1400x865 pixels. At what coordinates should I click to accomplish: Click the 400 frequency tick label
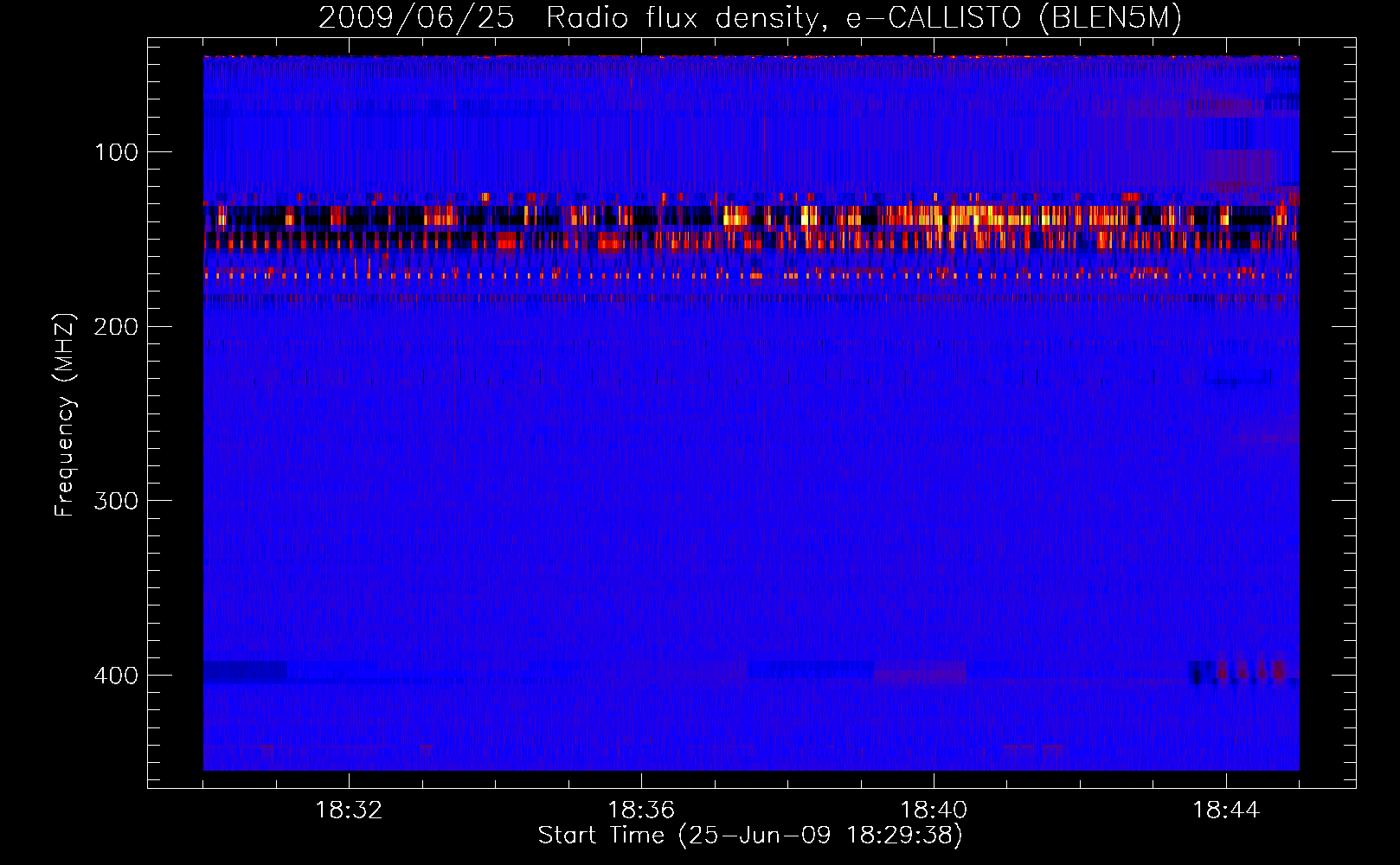[x=116, y=676]
